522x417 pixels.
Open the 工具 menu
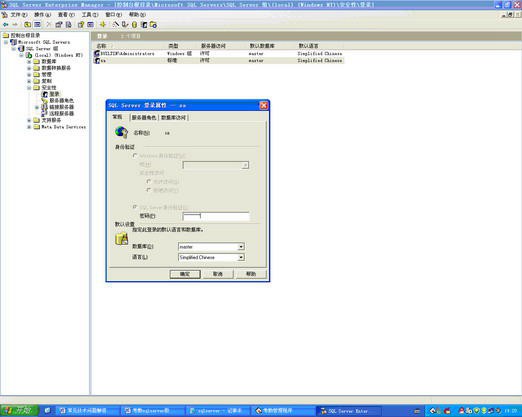[90, 15]
